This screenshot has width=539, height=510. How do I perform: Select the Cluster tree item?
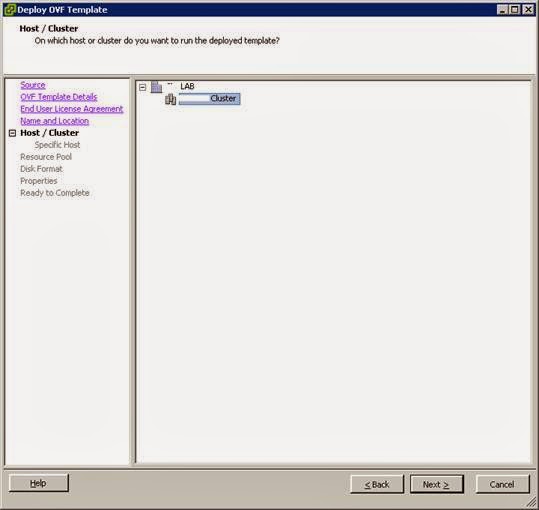point(209,99)
